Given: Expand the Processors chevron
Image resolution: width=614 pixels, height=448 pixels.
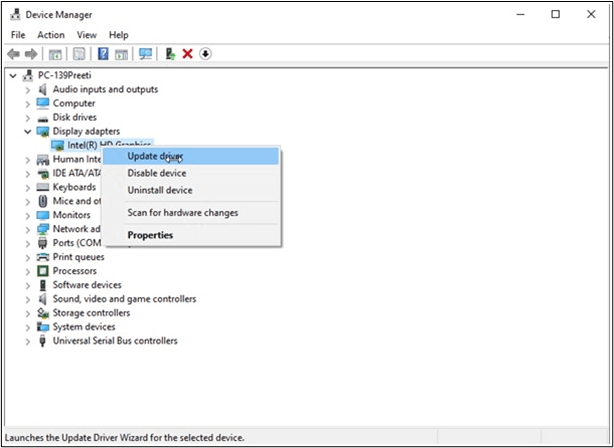Looking at the screenshot, I should click(x=27, y=271).
